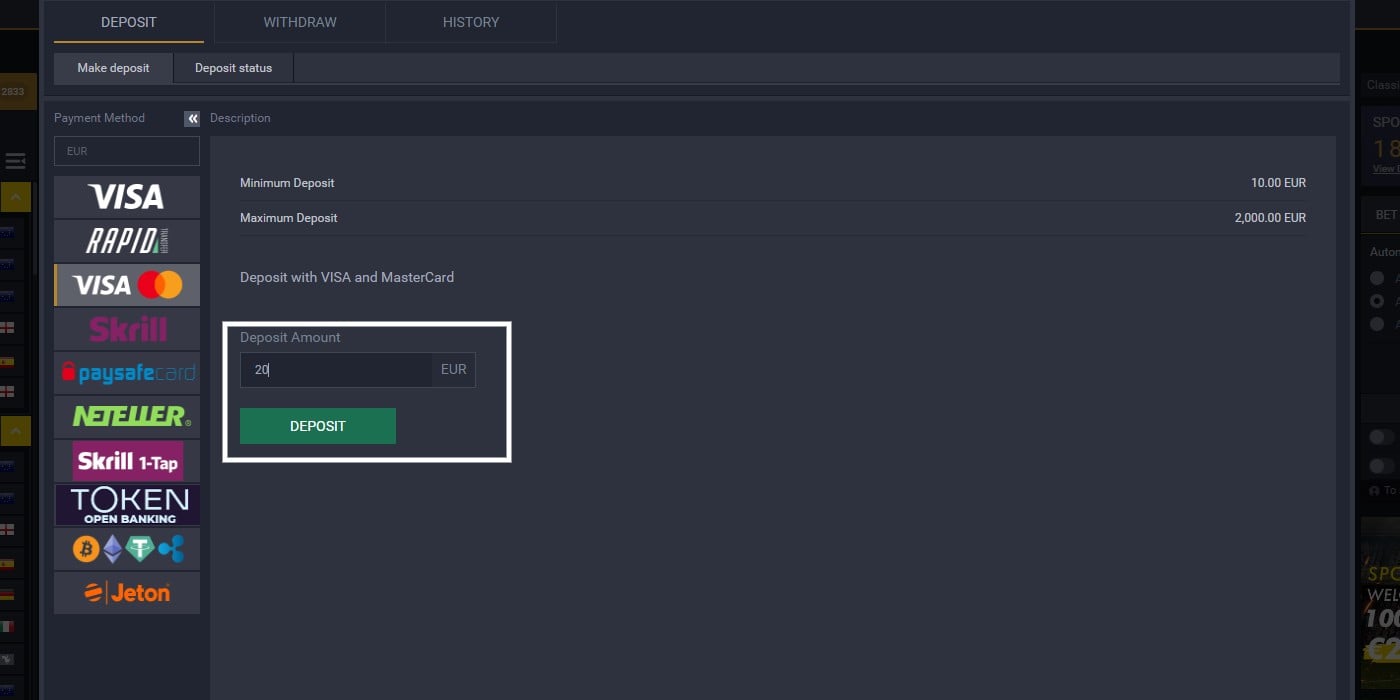Select the Make deposit sub-tab
This screenshot has height=700, width=1400.
[113, 68]
